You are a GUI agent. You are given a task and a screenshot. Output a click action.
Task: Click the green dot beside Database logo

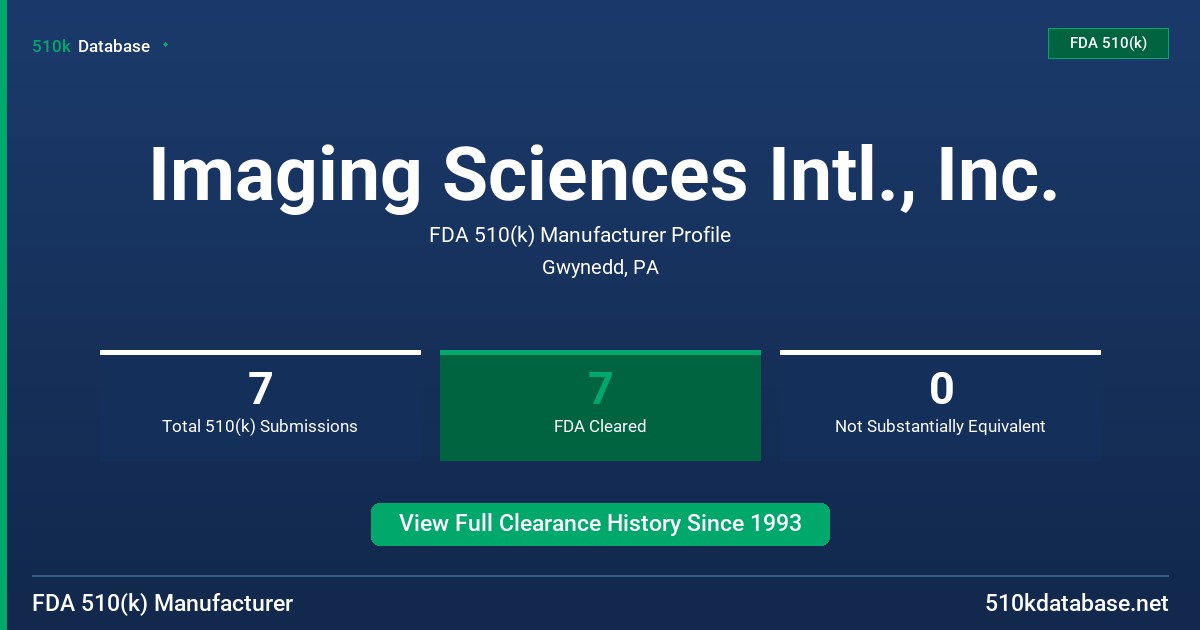pos(165,45)
